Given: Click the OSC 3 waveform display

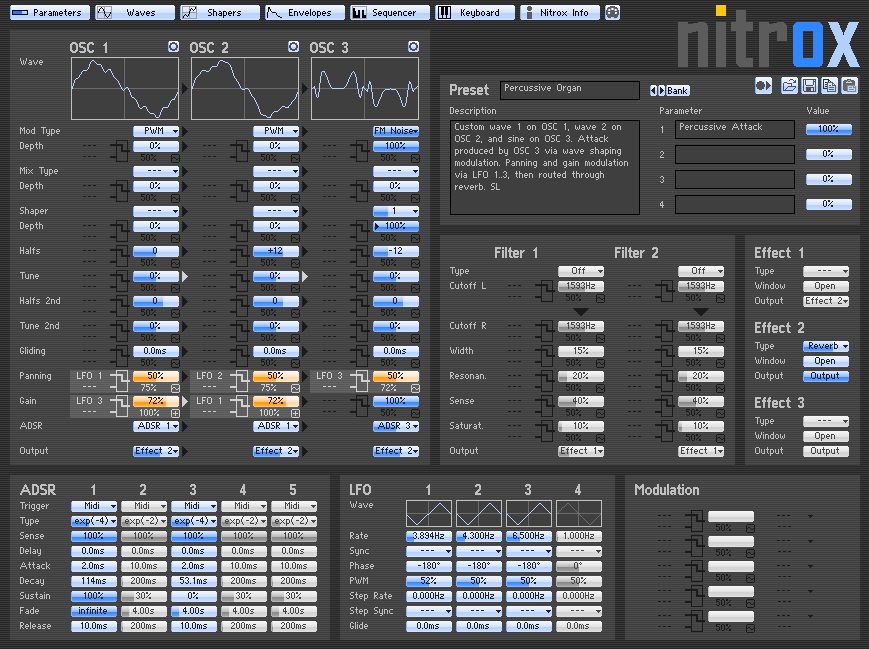Looking at the screenshot, I should [365, 89].
